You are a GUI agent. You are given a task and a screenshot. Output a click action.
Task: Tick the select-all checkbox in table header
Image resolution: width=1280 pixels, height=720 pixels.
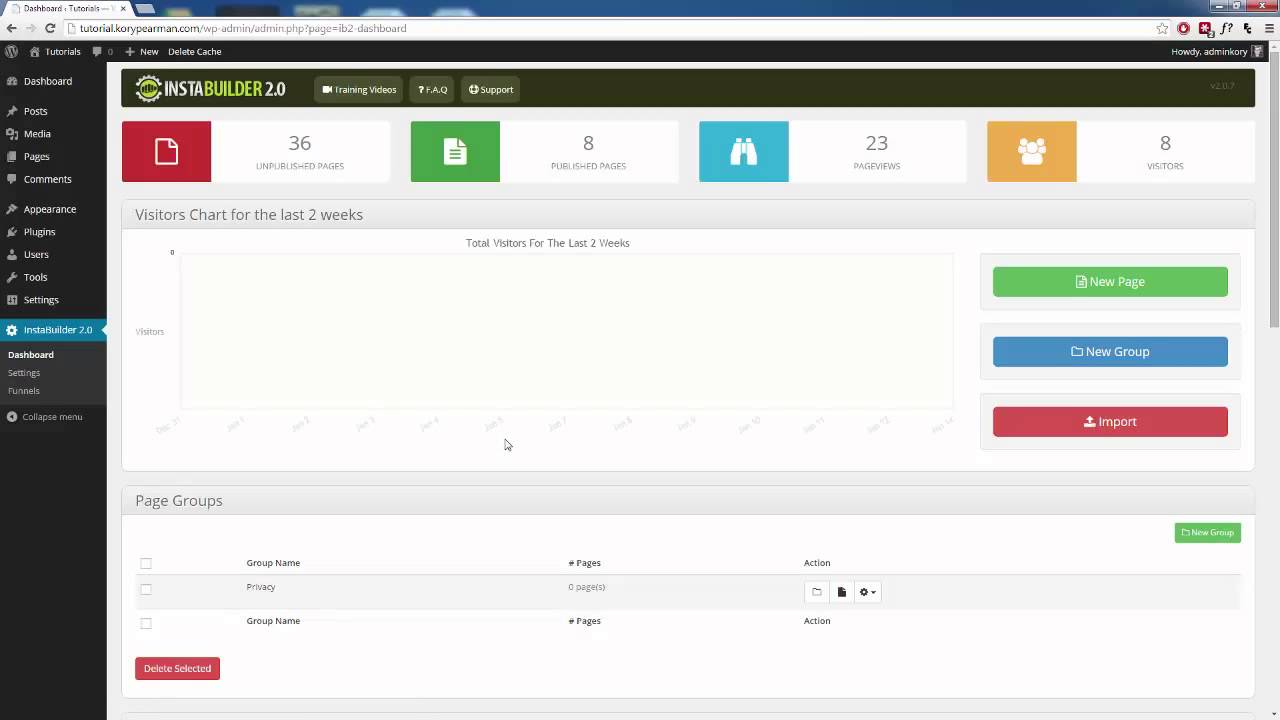pyautogui.click(x=146, y=563)
